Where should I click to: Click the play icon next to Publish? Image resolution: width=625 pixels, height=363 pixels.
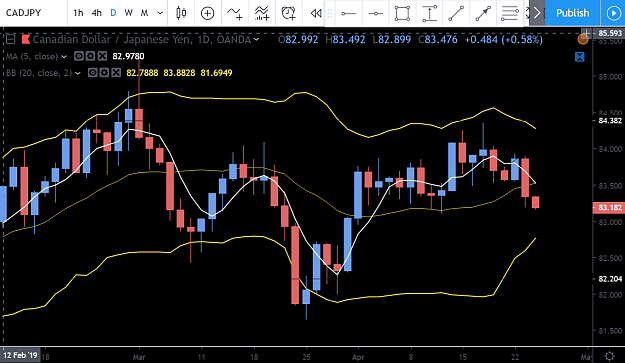coord(613,13)
